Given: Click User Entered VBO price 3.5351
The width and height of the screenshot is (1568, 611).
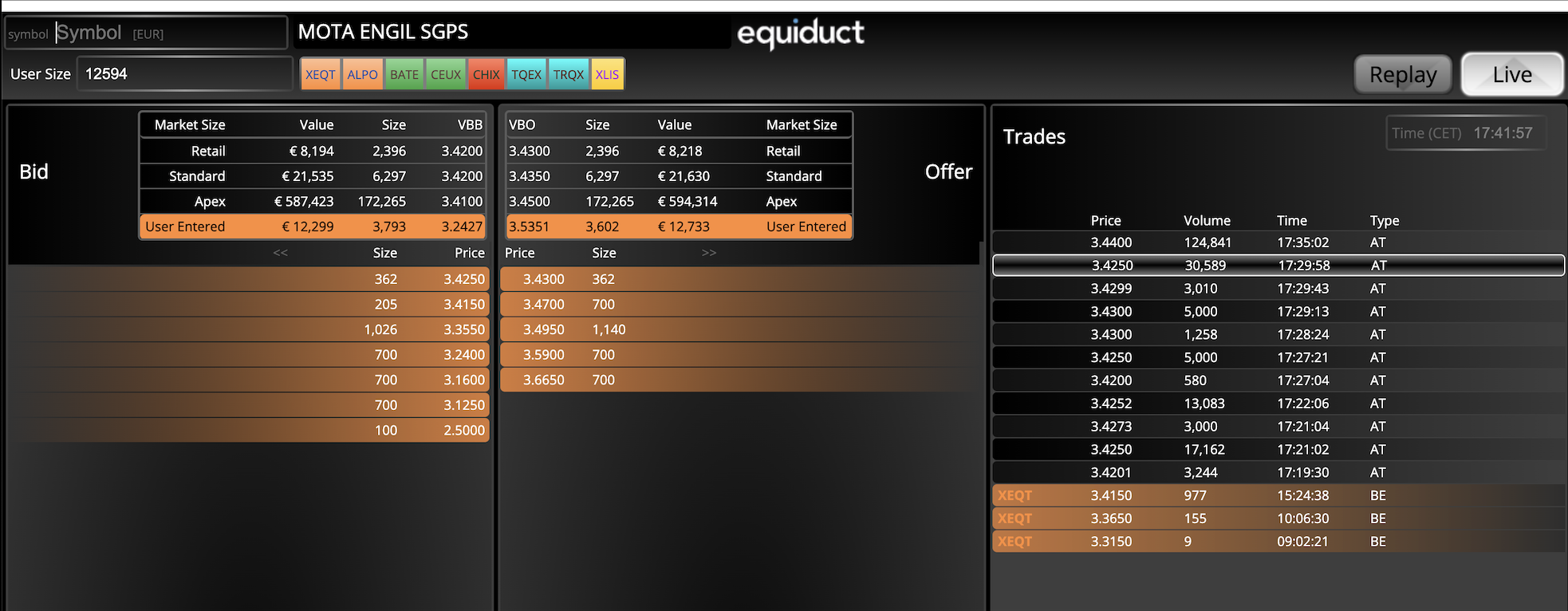Looking at the screenshot, I should (x=529, y=227).
